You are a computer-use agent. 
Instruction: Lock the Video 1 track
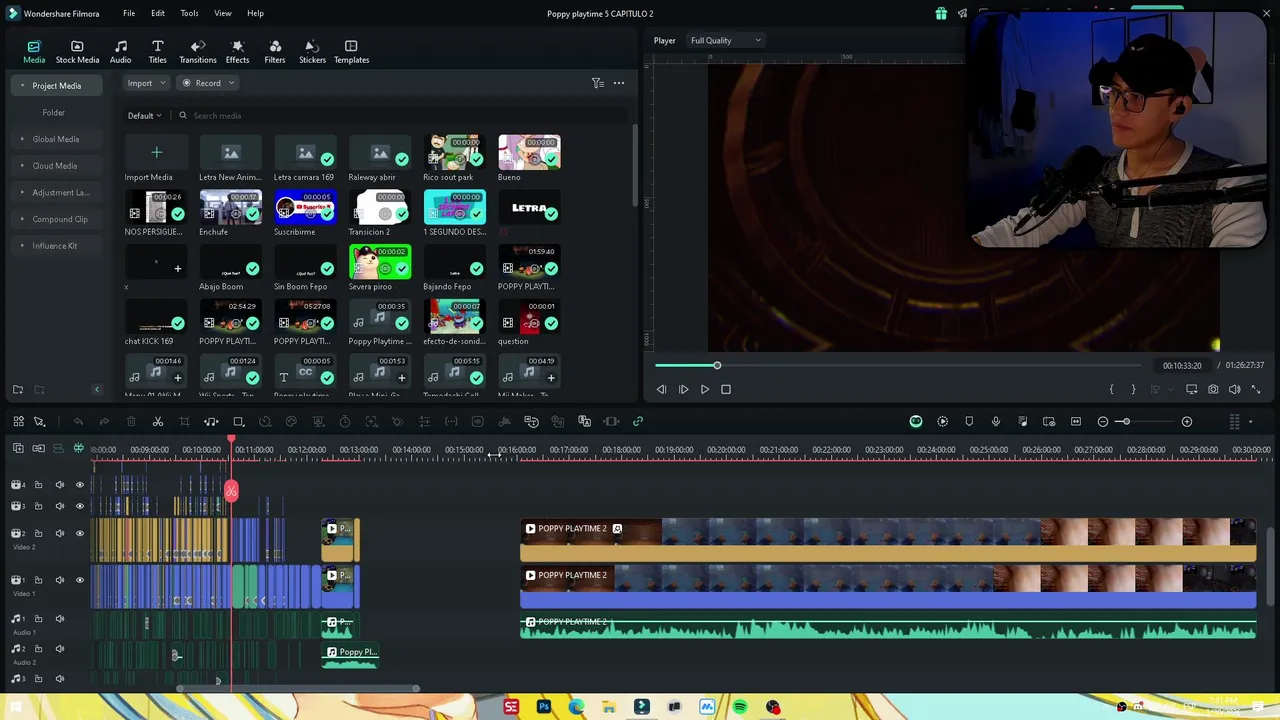[x=38, y=580]
